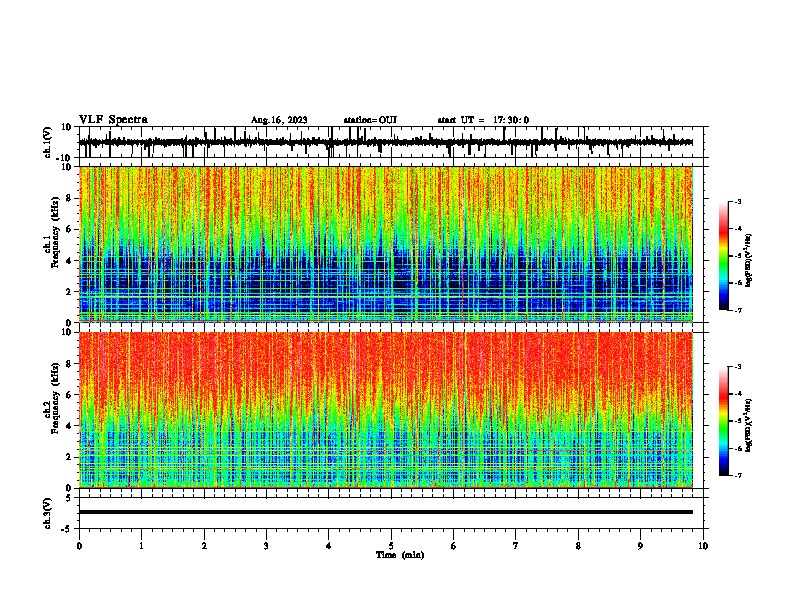Screen dimensions: 792x612
Task: Click the 'Time (min)' axis label
Action: (x=400, y=555)
